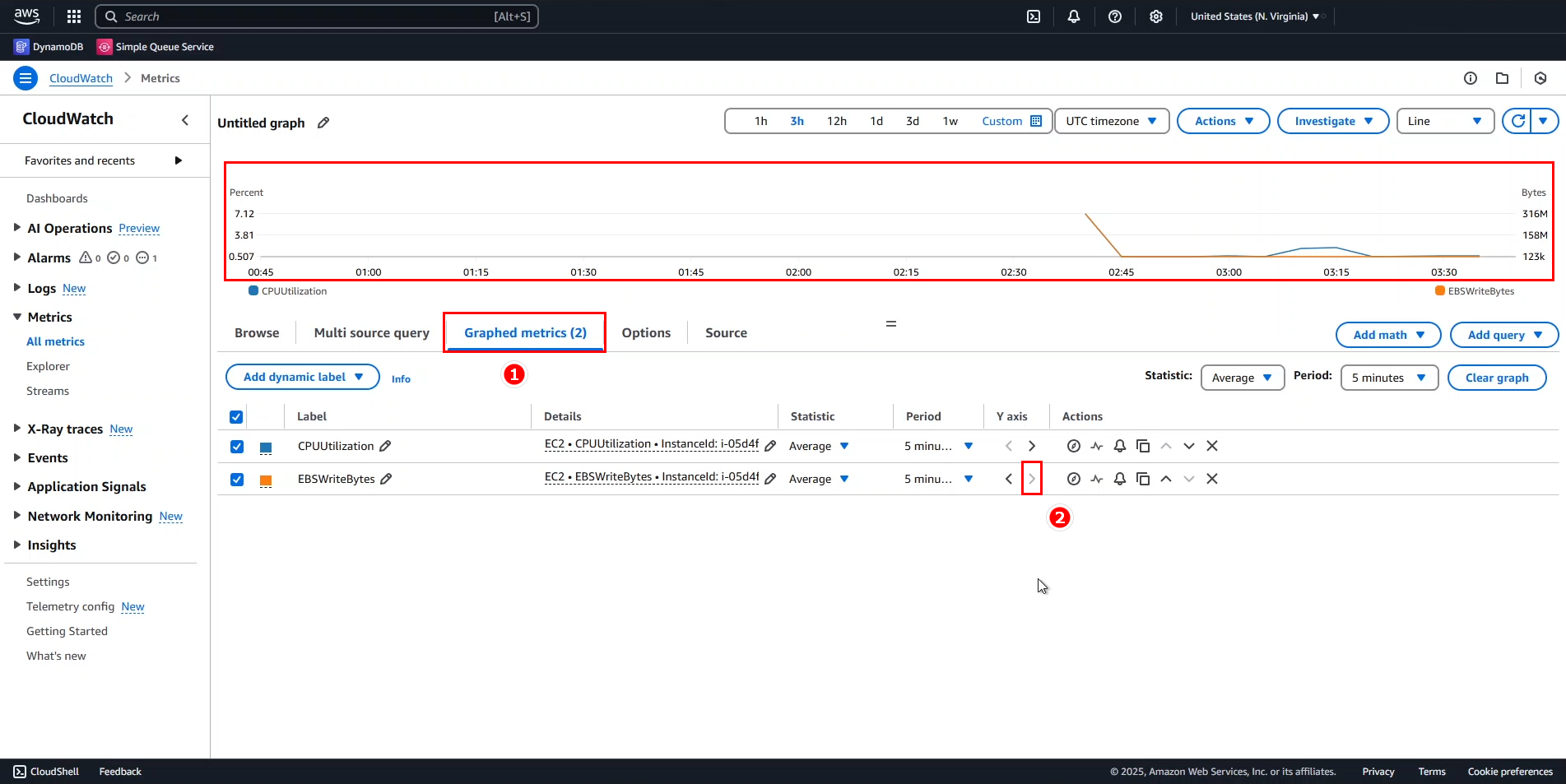Duplicate the EBSWriteBytes metric row

point(1143,478)
